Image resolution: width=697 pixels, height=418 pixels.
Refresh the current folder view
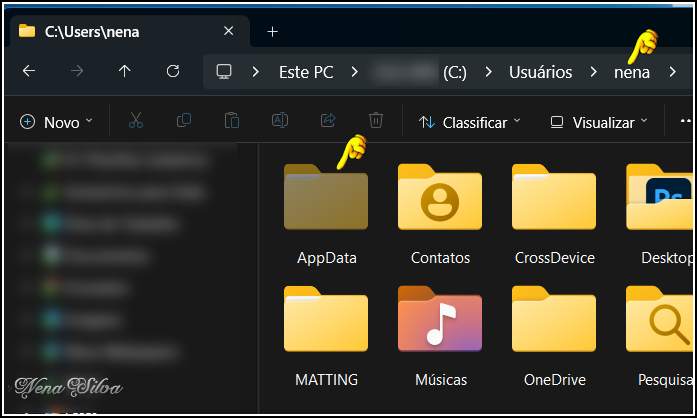tap(173, 72)
